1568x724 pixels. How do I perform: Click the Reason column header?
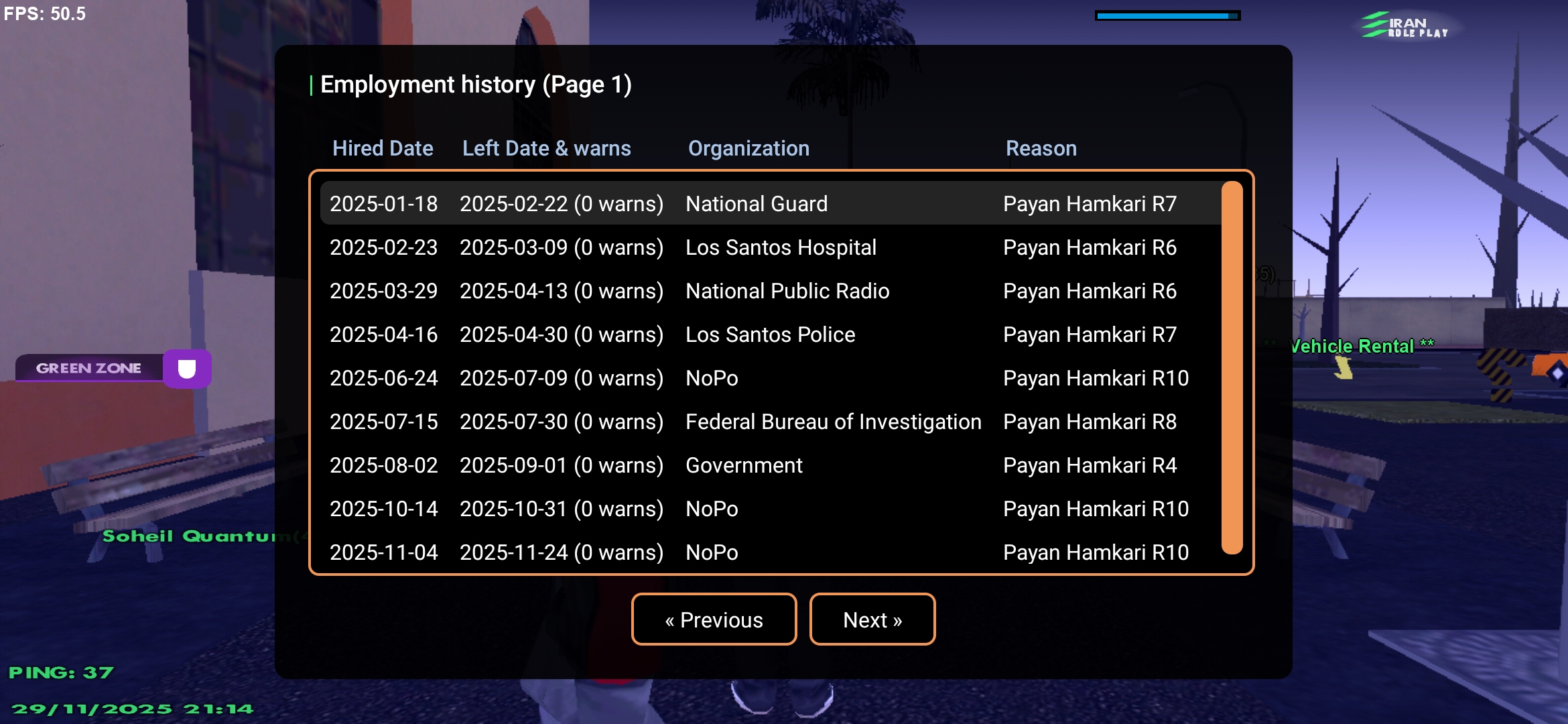coord(1041,148)
